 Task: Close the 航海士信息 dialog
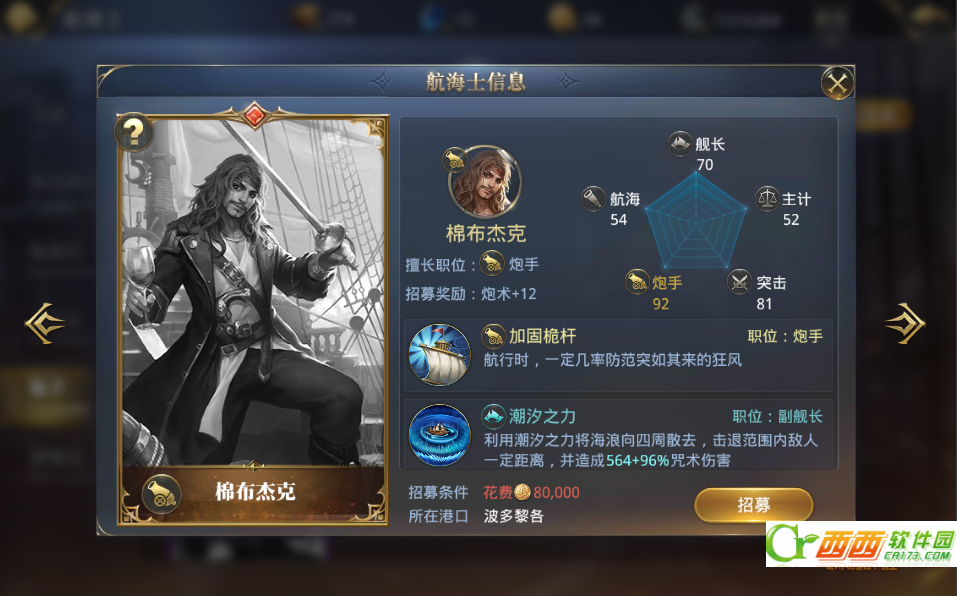pos(837,82)
